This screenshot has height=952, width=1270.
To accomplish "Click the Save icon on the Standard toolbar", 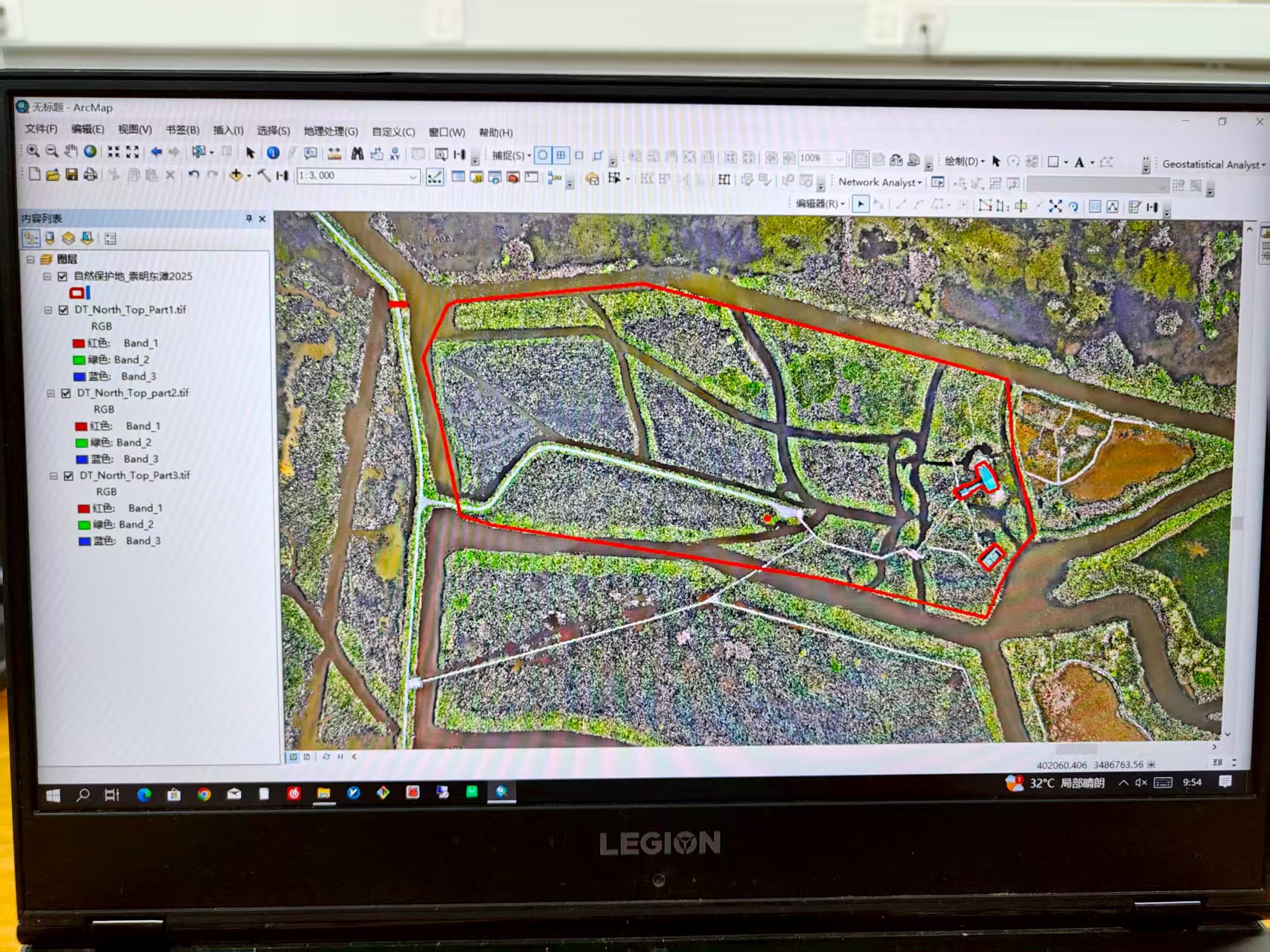I will coord(72,175).
